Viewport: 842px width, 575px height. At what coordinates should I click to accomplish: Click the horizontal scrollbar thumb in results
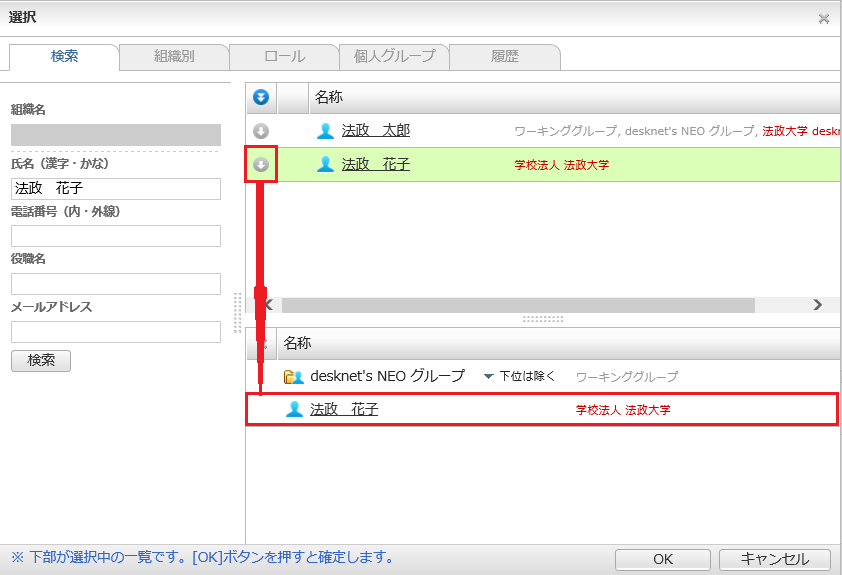click(518, 305)
